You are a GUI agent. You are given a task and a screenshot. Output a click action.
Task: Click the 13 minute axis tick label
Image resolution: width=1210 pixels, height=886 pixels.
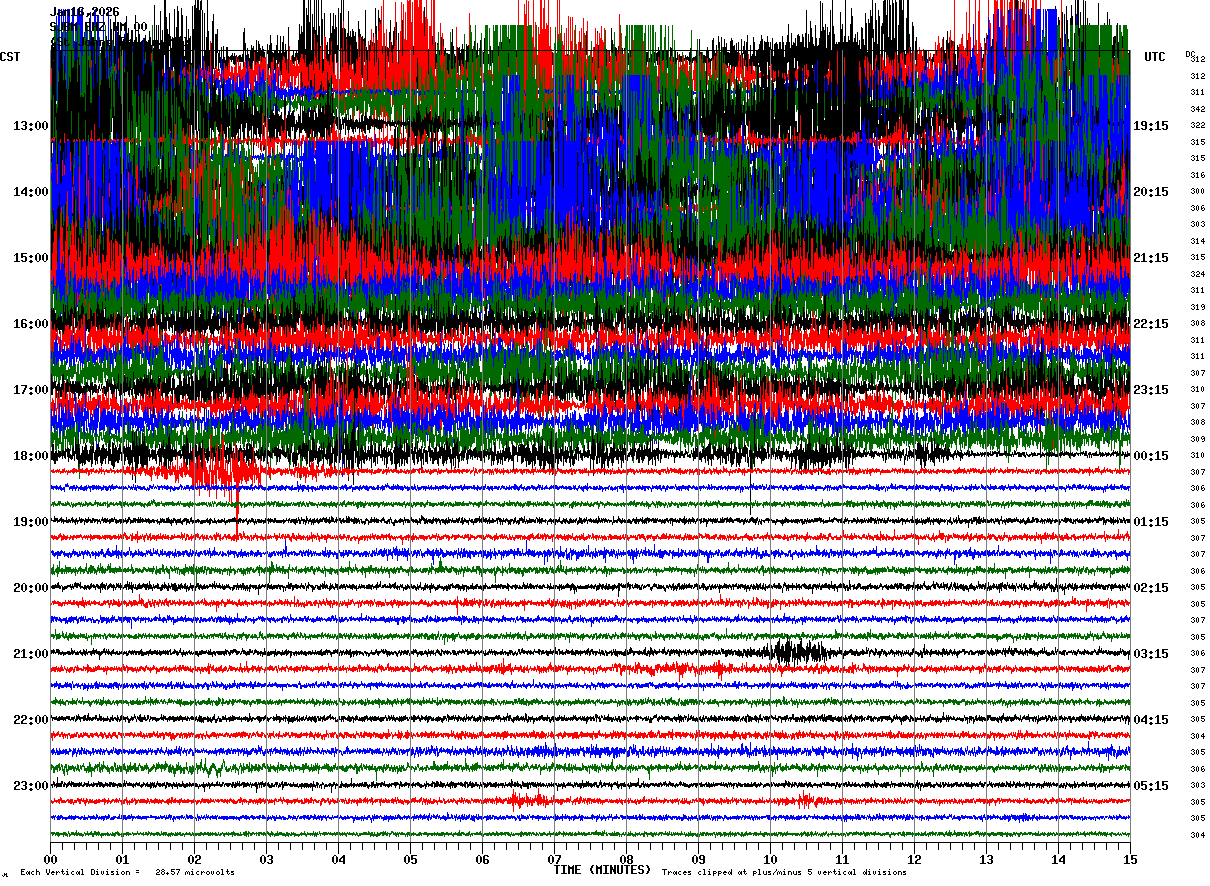[986, 859]
